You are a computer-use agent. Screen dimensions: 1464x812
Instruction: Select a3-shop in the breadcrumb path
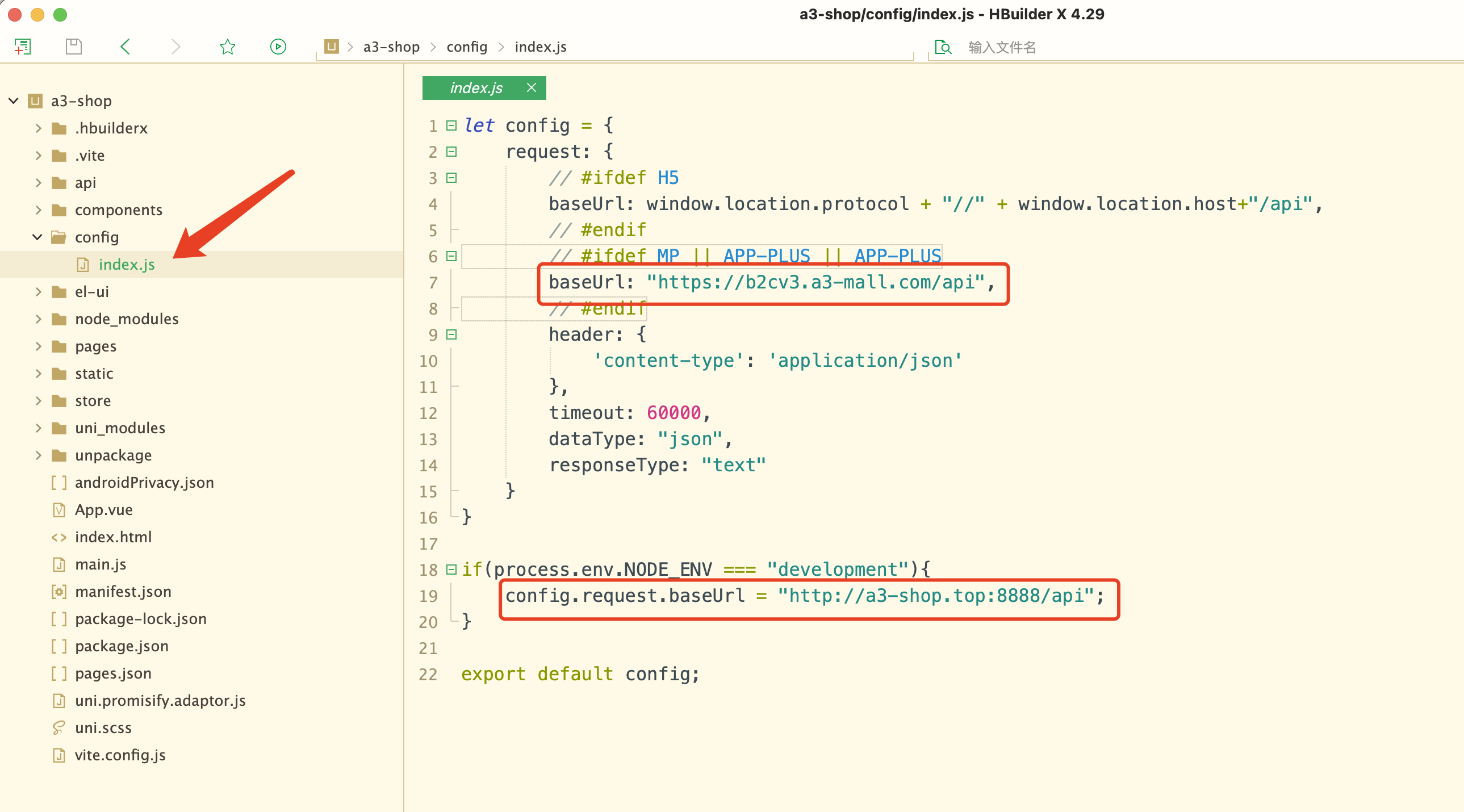click(x=392, y=47)
